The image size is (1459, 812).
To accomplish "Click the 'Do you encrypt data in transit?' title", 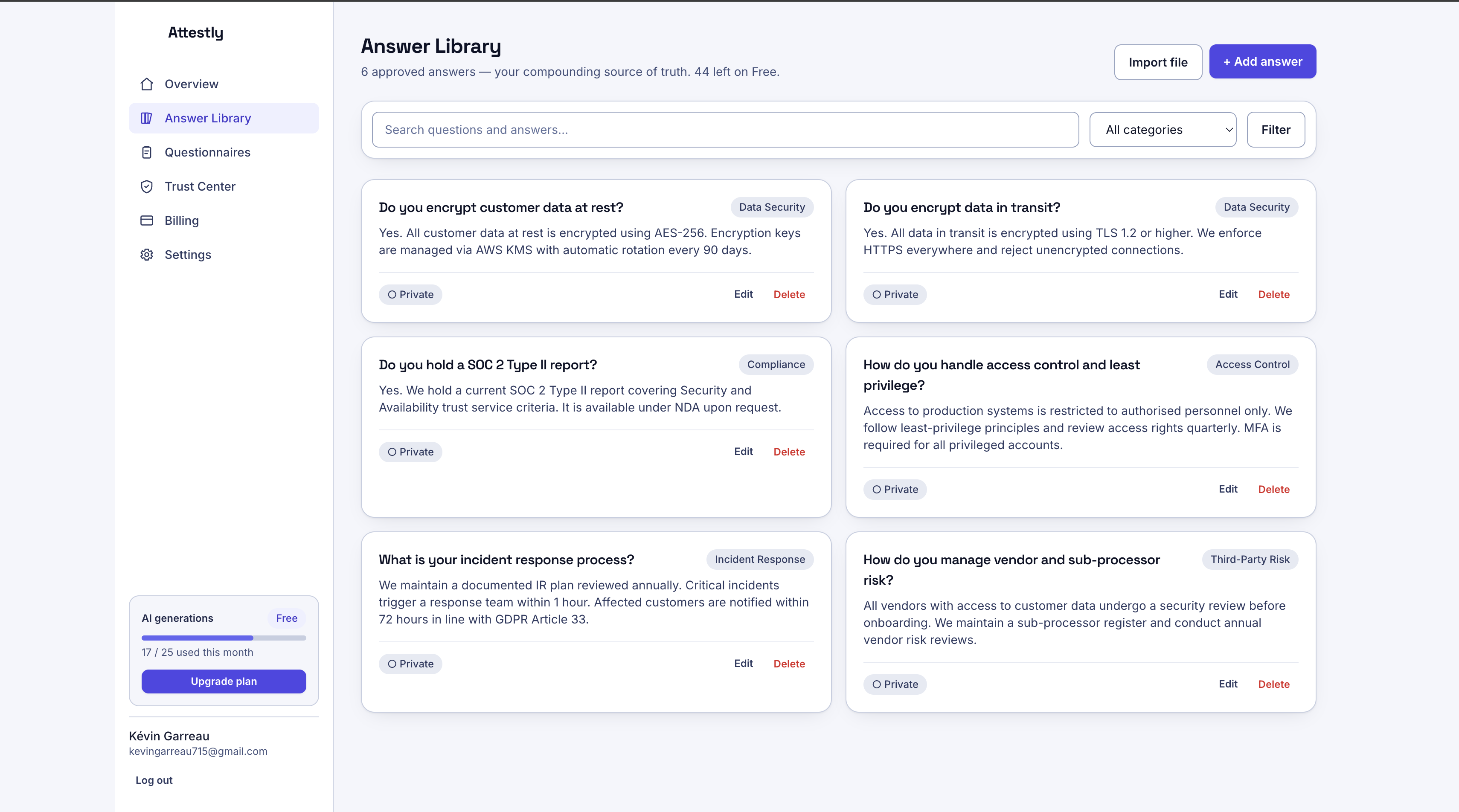I will [961, 207].
